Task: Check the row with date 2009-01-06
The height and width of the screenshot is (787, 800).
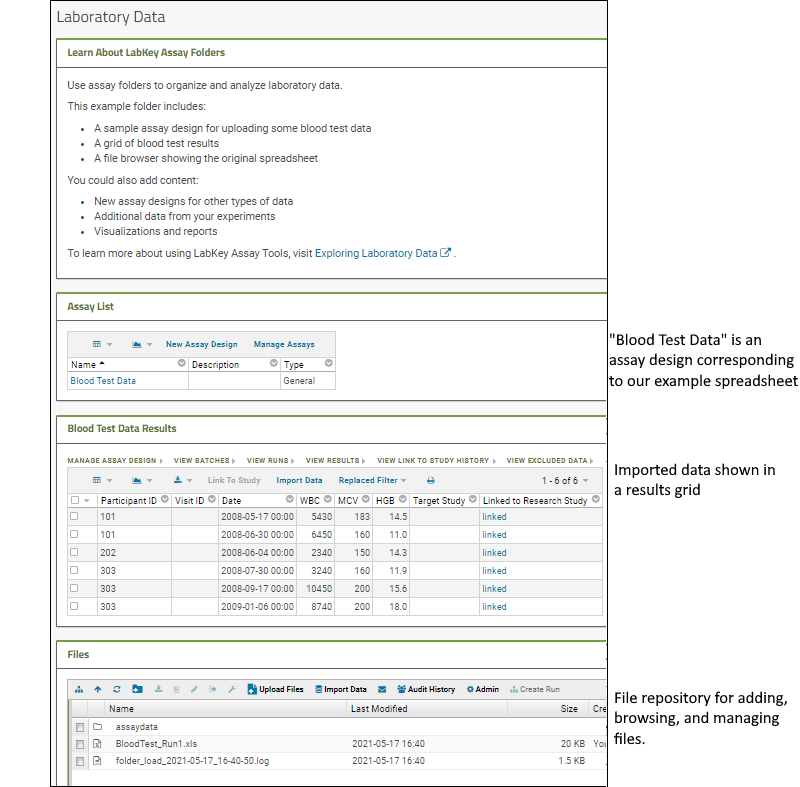Action: tap(74, 606)
